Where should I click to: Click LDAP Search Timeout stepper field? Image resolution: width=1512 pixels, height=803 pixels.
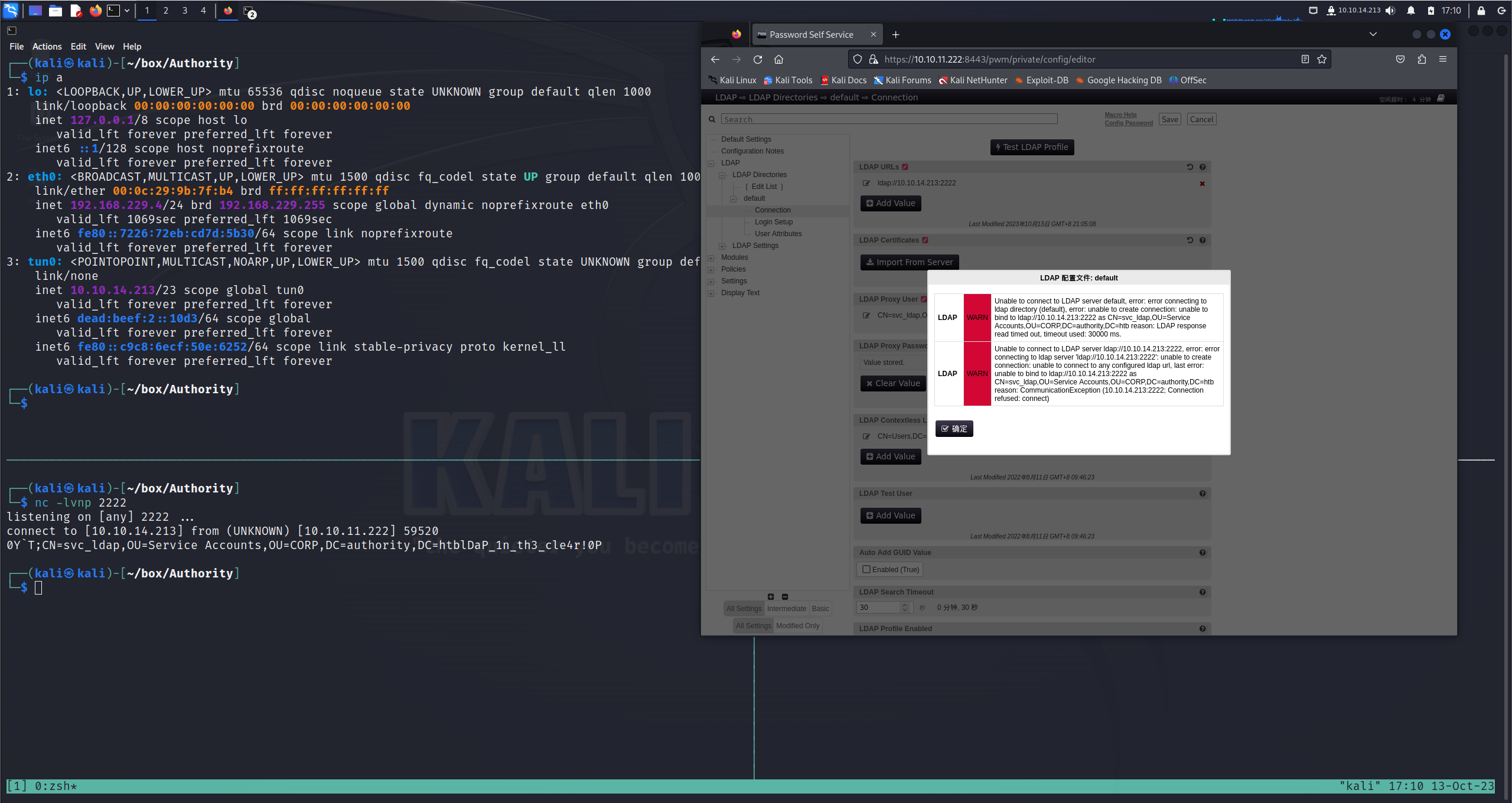click(x=884, y=608)
